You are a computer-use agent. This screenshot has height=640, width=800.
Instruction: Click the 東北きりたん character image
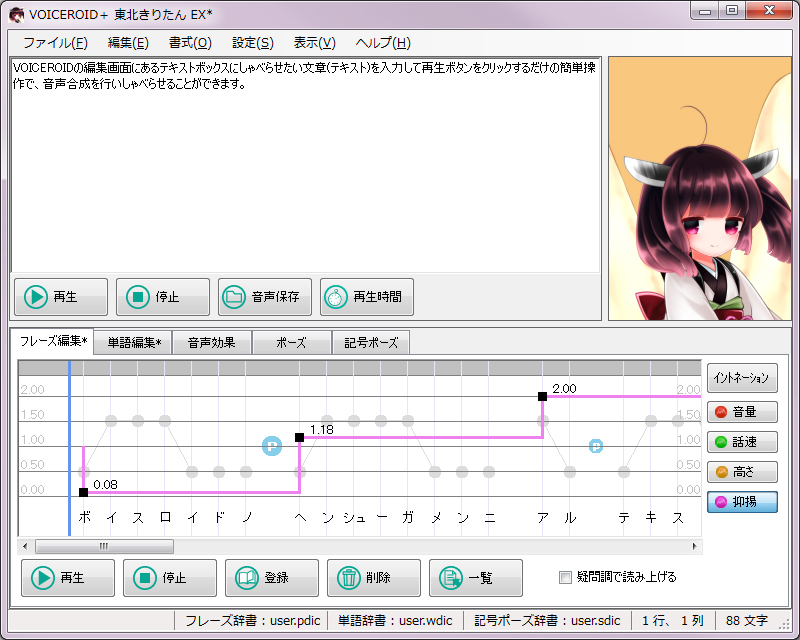tap(699, 188)
